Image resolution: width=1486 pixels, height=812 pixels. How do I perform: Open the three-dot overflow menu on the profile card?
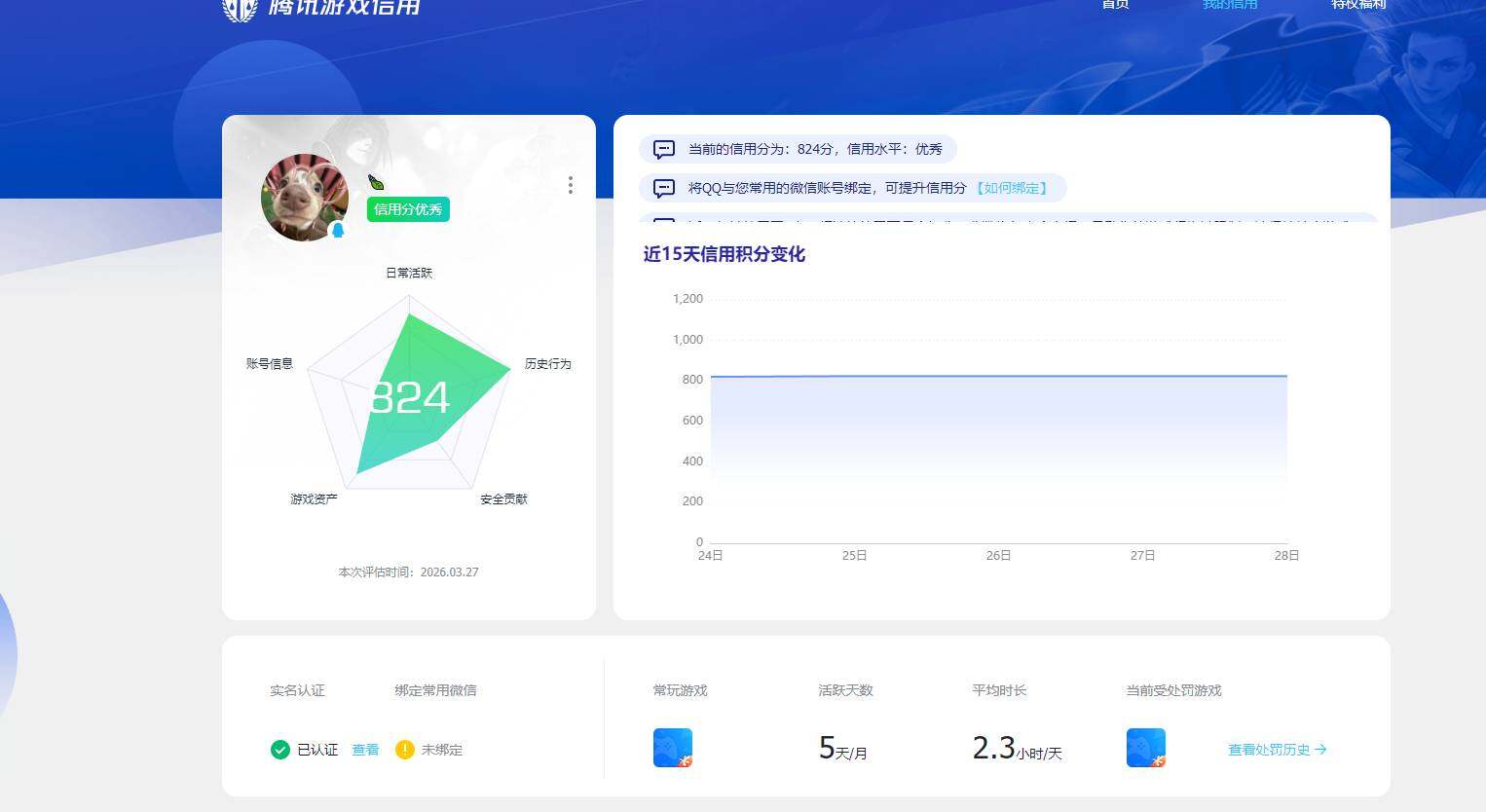(x=571, y=185)
